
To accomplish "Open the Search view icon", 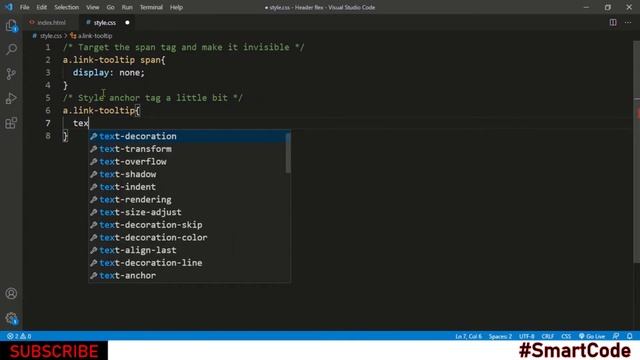I will coord(11,49).
